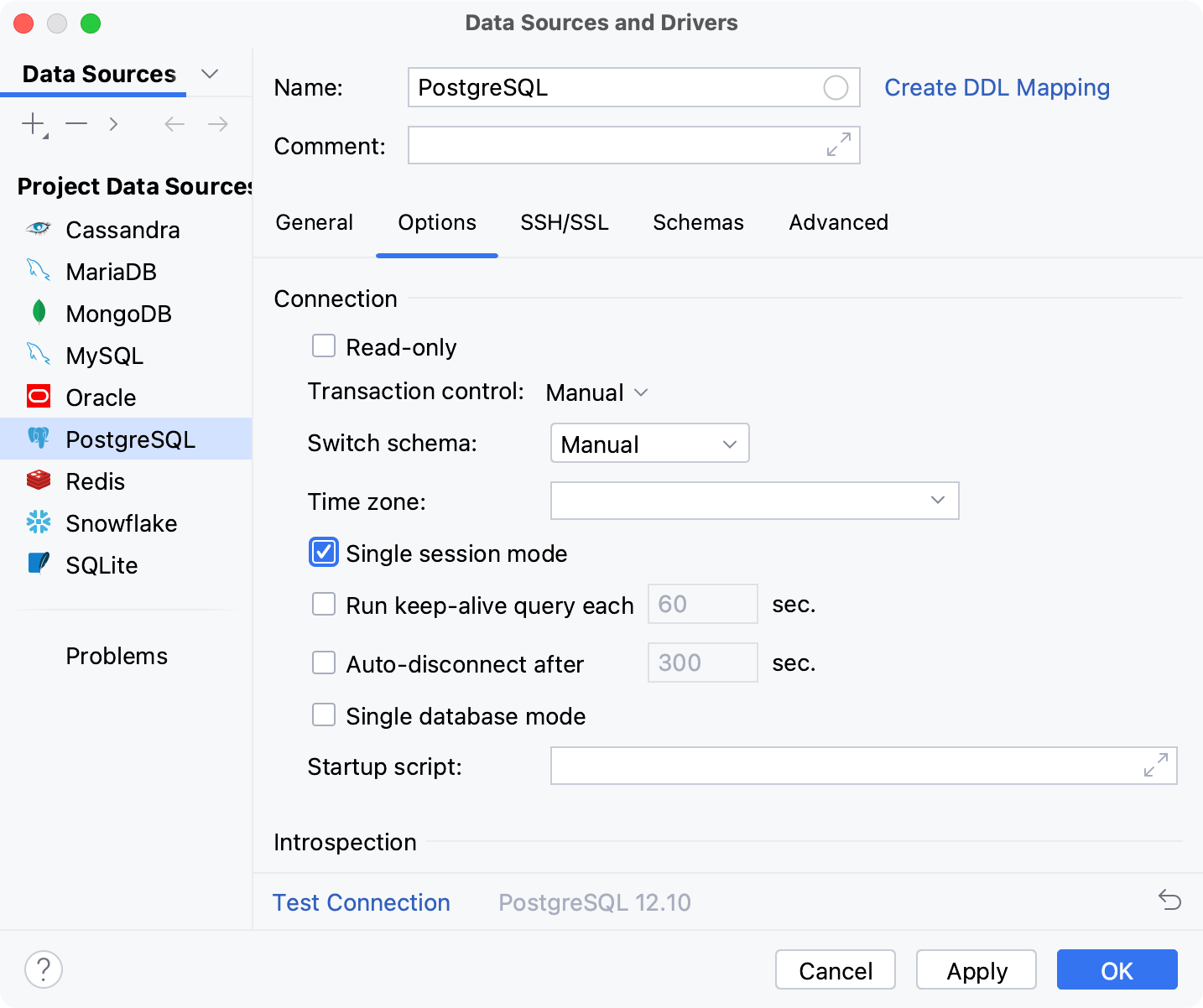Click Create DDL Mapping link
1203x1008 pixels.
click(997, 87)
